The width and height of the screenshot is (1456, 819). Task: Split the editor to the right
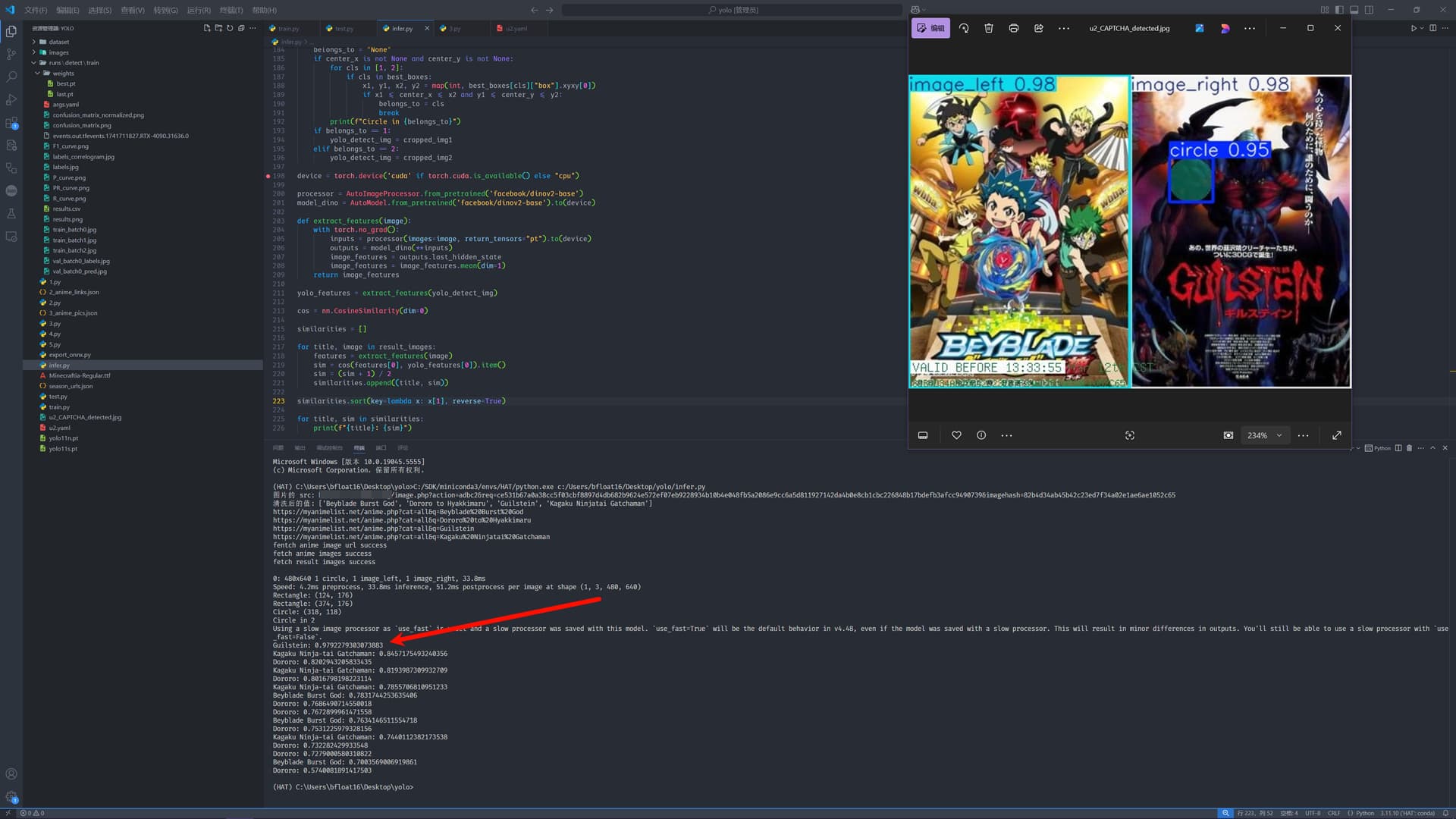tap(1432, 28)
